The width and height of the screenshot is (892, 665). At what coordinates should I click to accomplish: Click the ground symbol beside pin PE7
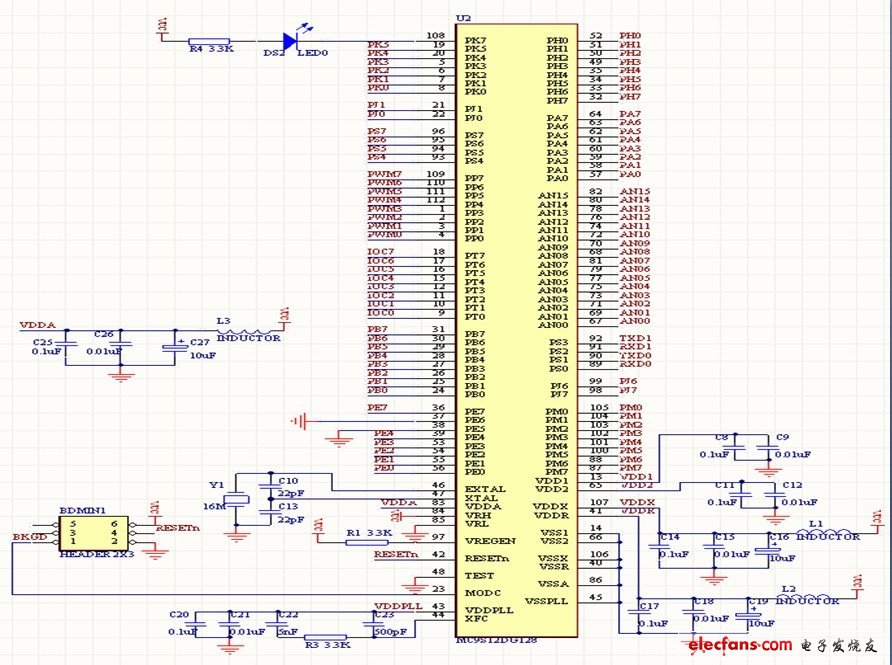[x=297, y=421]
